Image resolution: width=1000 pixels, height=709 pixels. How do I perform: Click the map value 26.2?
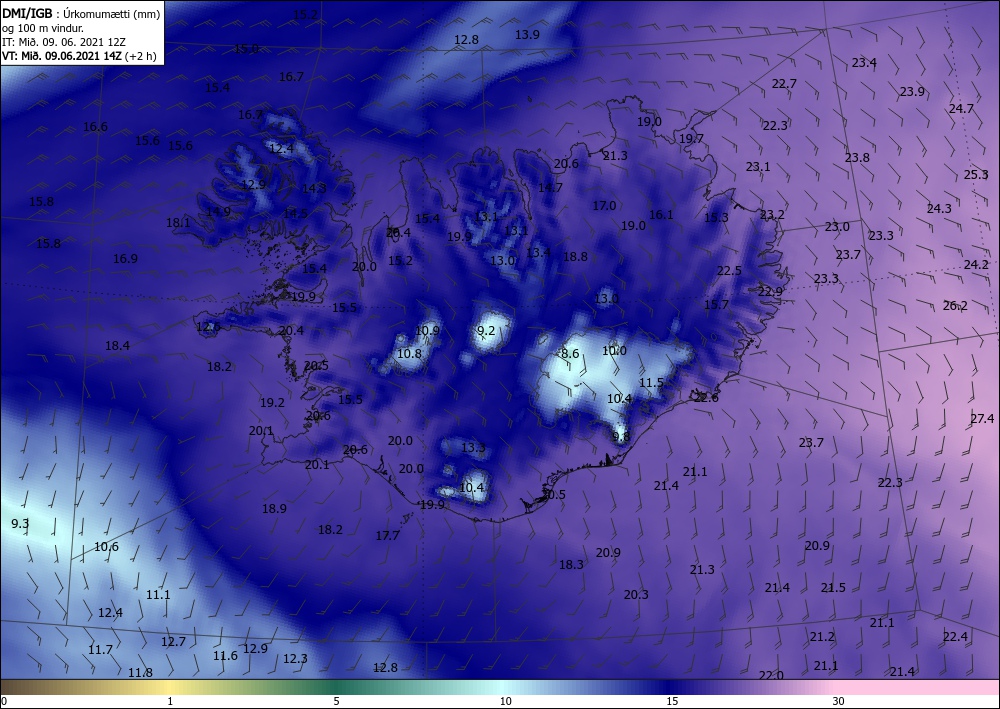pyautogui.click(x=955, y=305)
